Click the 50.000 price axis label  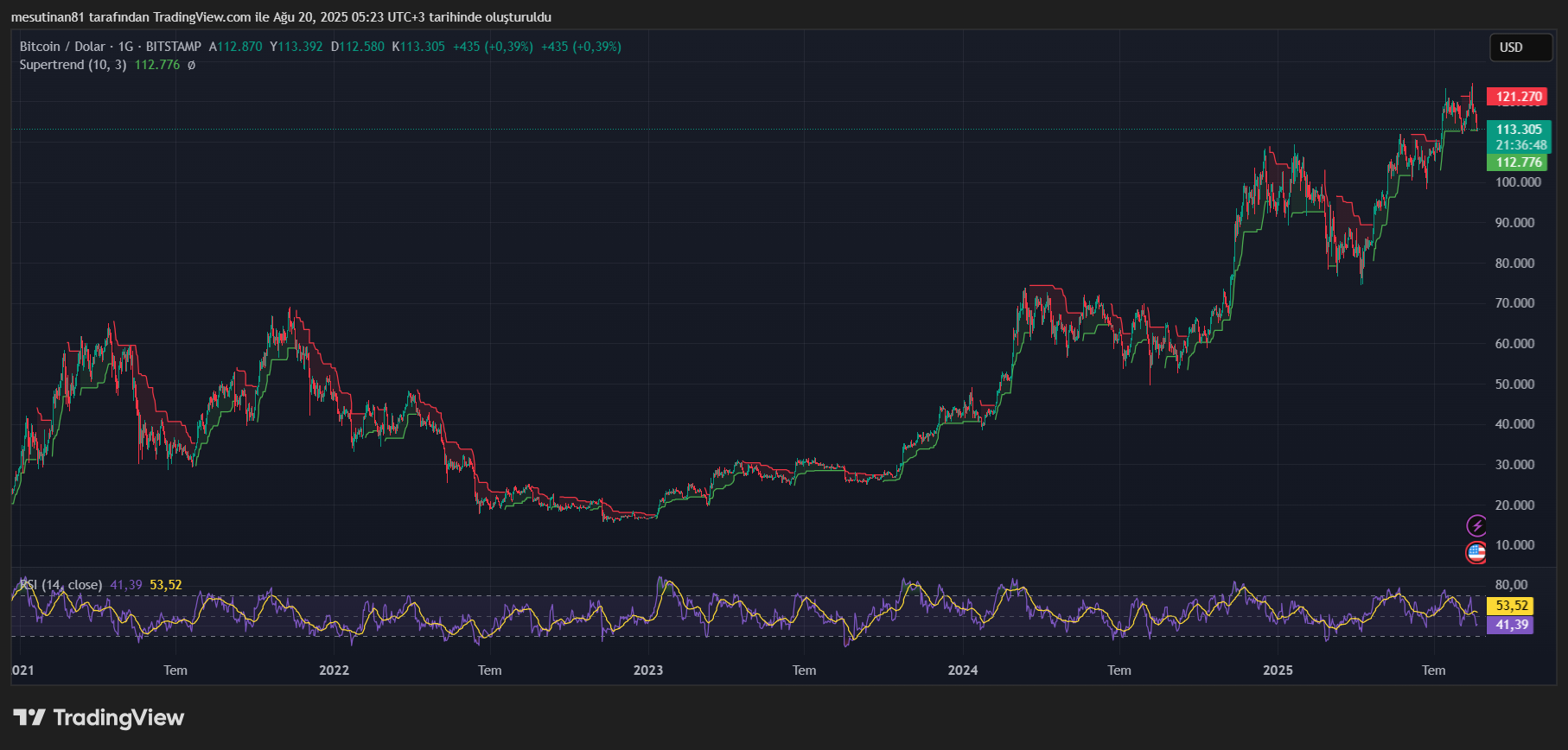coord(1514,384)
